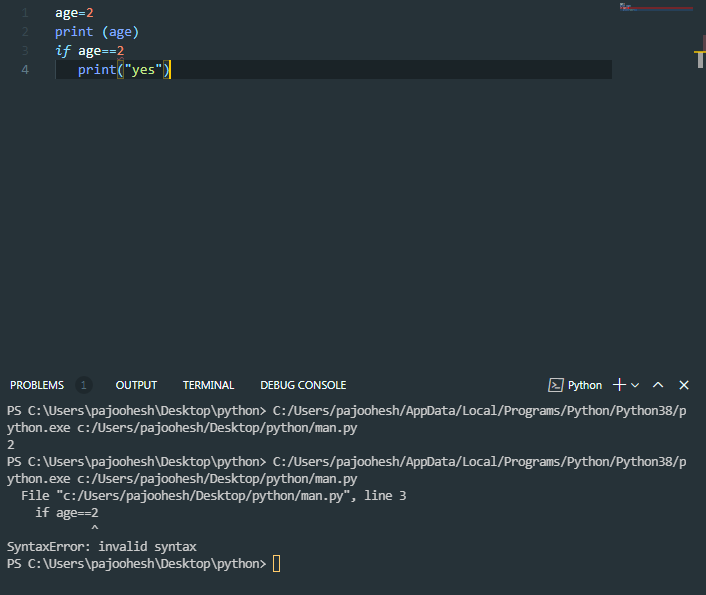Screen dimensions: 706x595
Task: Place cursor at end of 'if age==2'
Action: (125, 50)
